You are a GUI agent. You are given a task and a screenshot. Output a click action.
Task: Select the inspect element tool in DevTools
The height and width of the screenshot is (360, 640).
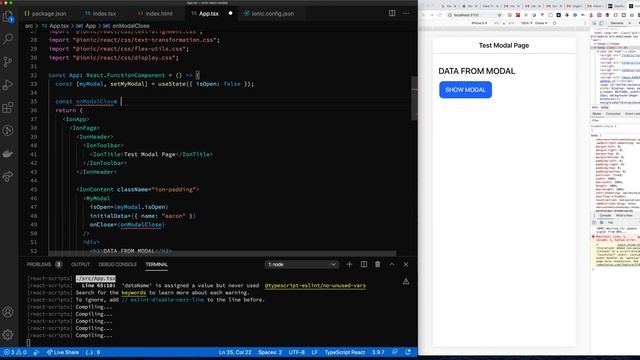[594, 23]
